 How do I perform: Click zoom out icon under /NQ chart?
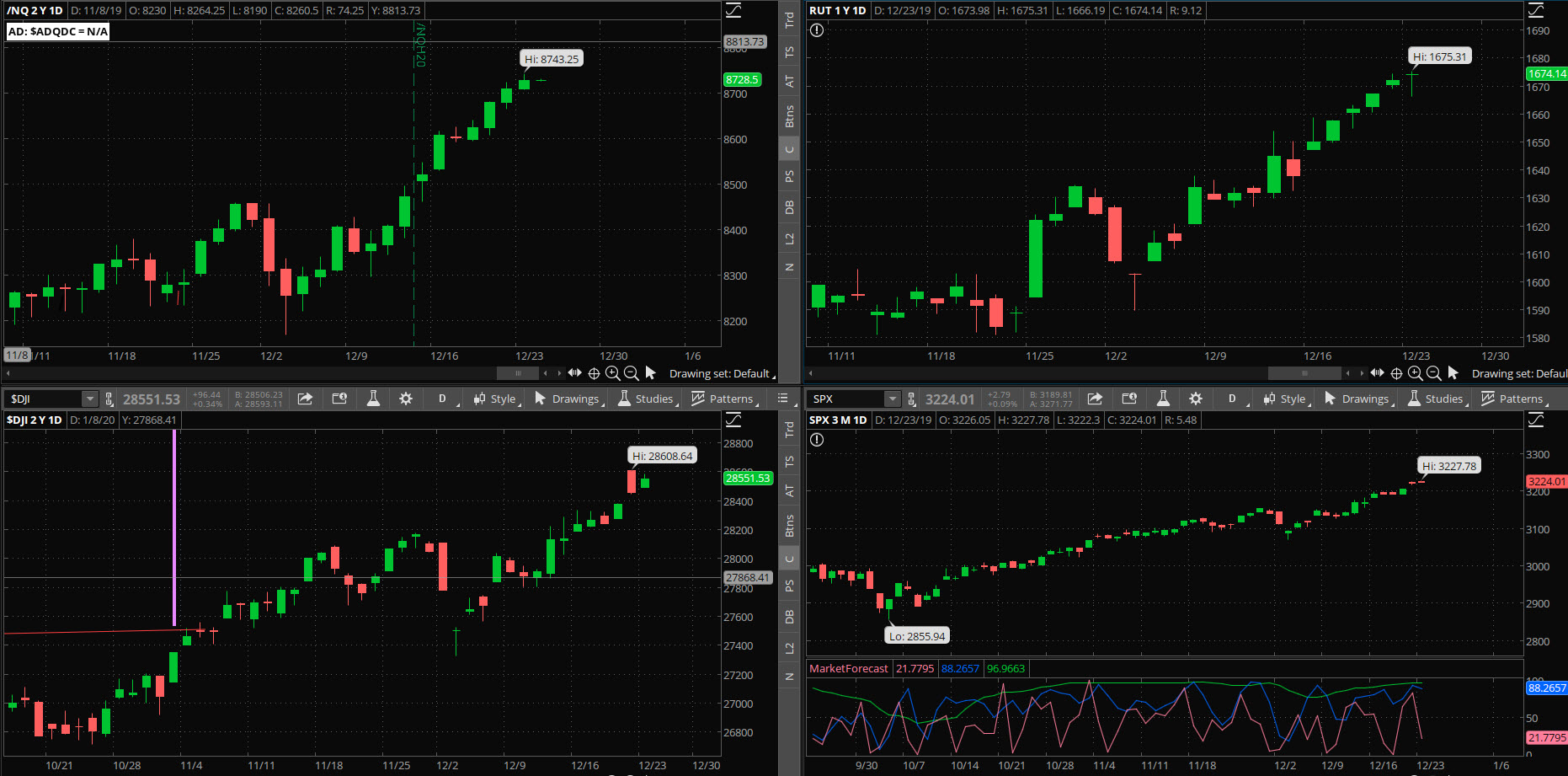point(631,373)
